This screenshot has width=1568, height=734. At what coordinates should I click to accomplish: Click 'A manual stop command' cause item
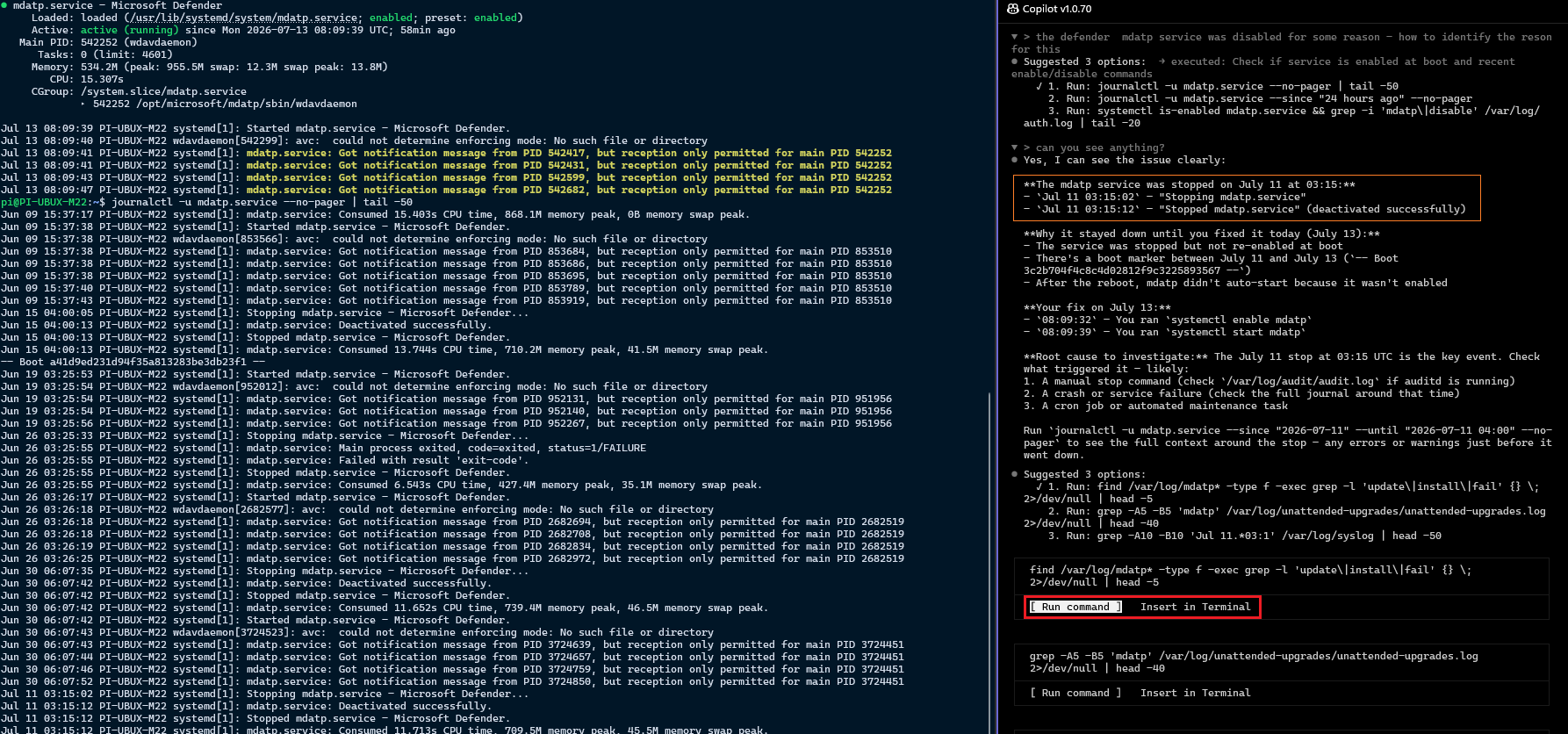coord(1270,381)
